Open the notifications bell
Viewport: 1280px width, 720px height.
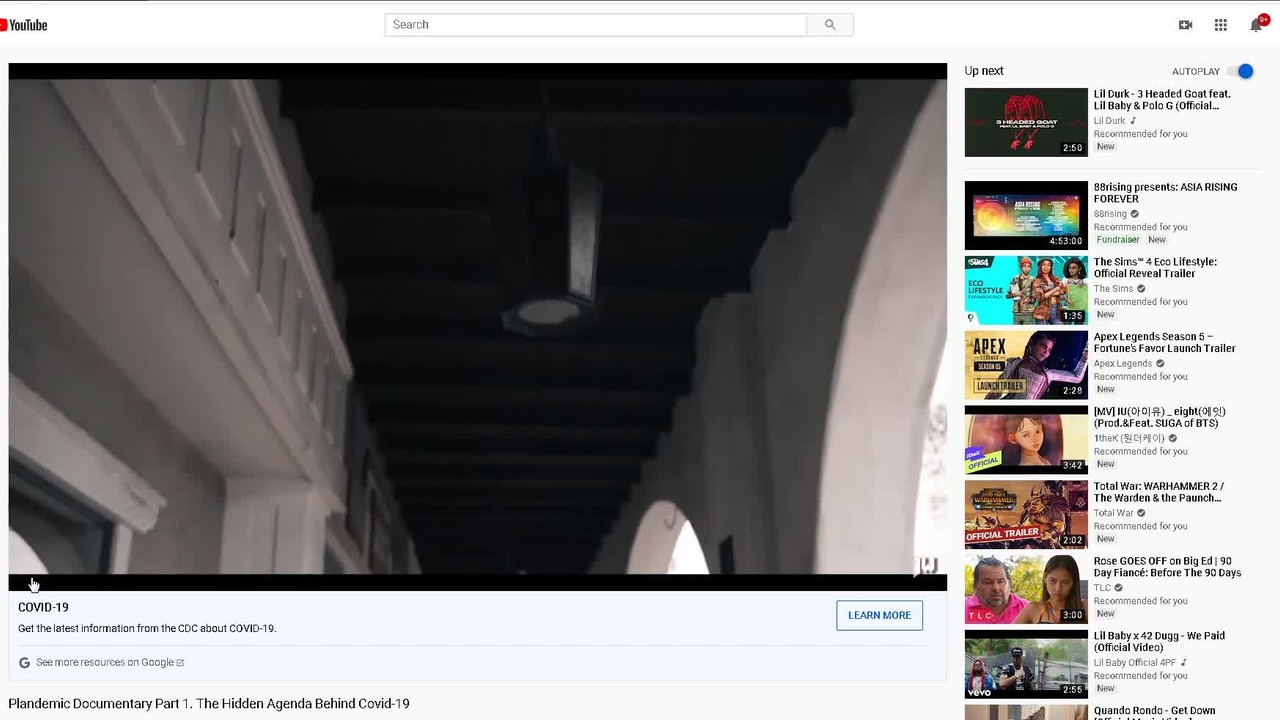click(1256, 25)
